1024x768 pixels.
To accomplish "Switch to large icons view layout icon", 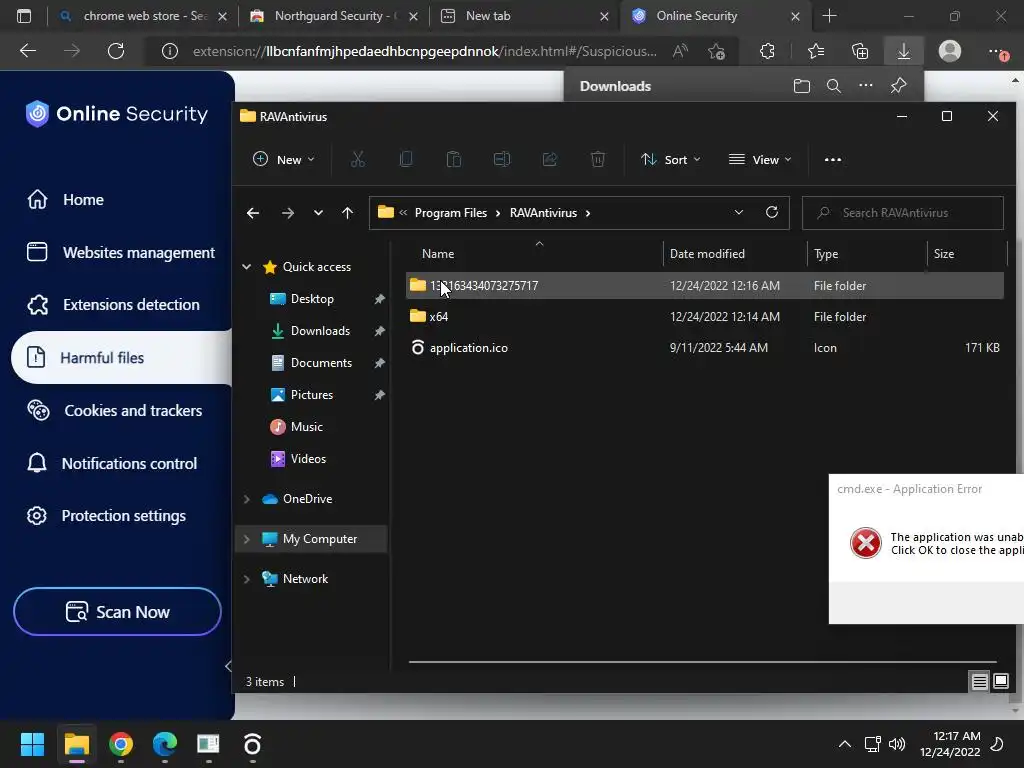I will [x=1000, y=682].
